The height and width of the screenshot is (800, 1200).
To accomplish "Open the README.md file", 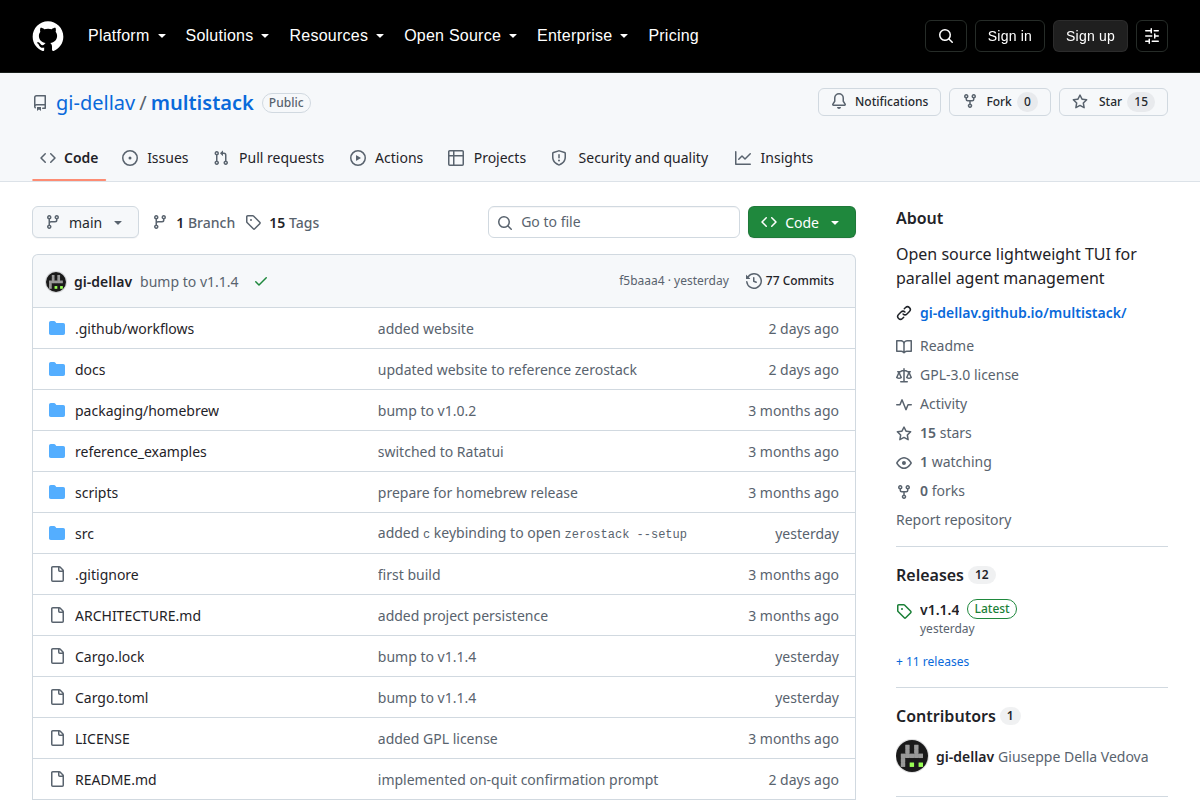I will (x=116, y=780).
